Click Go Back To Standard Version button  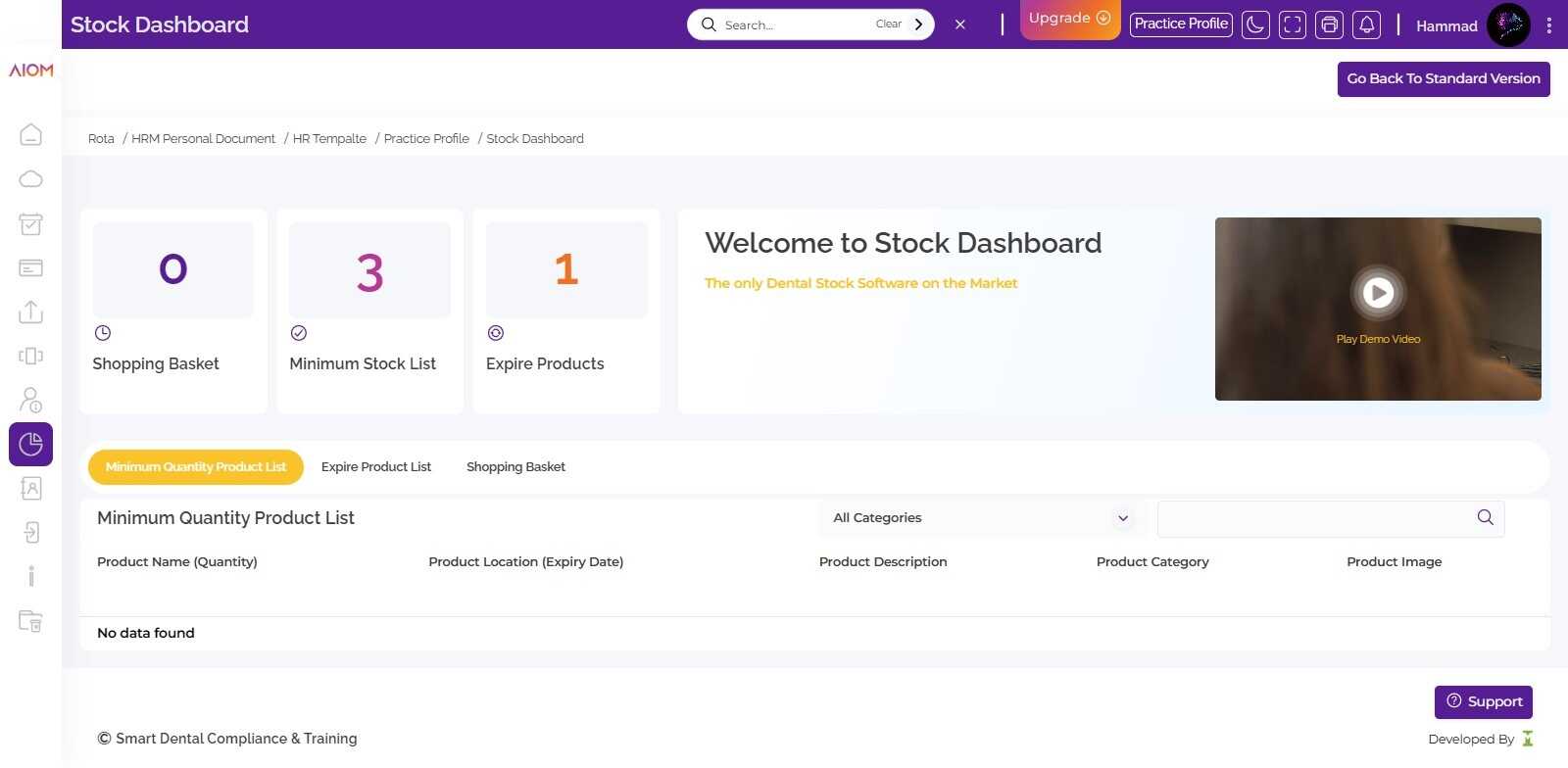tap(1443, 79)
